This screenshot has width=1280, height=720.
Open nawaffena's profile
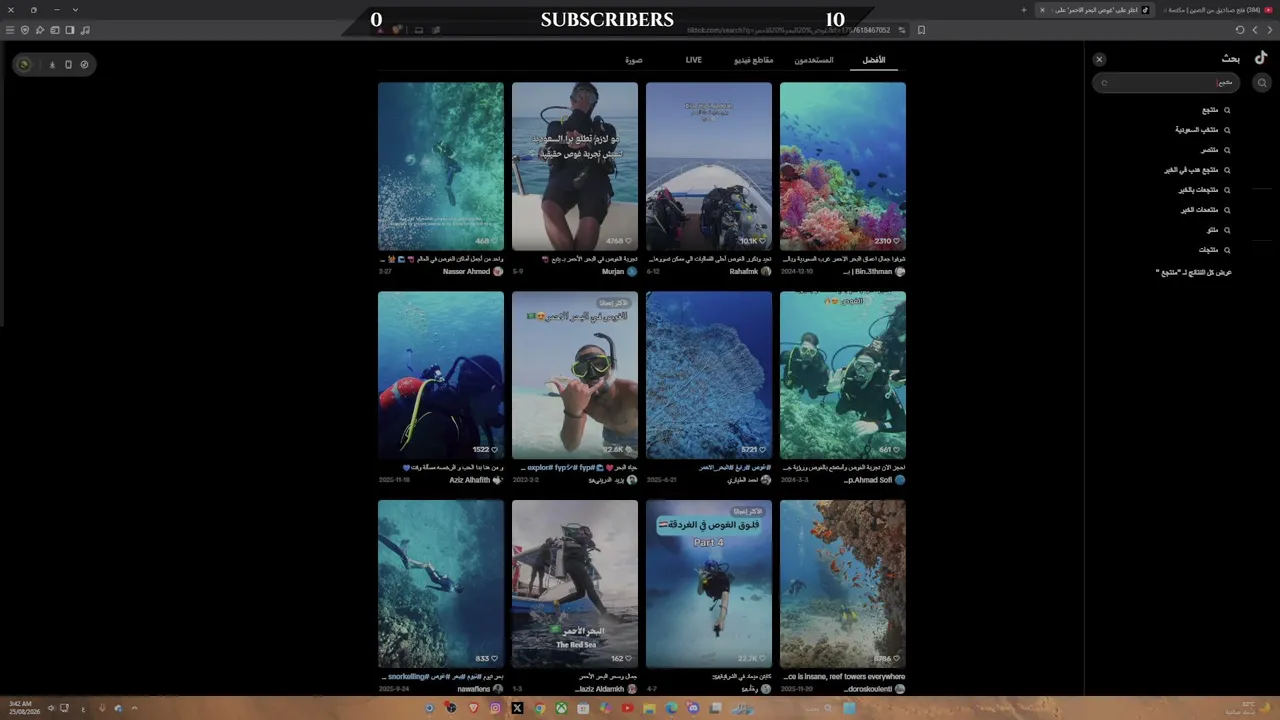[480, 689]
